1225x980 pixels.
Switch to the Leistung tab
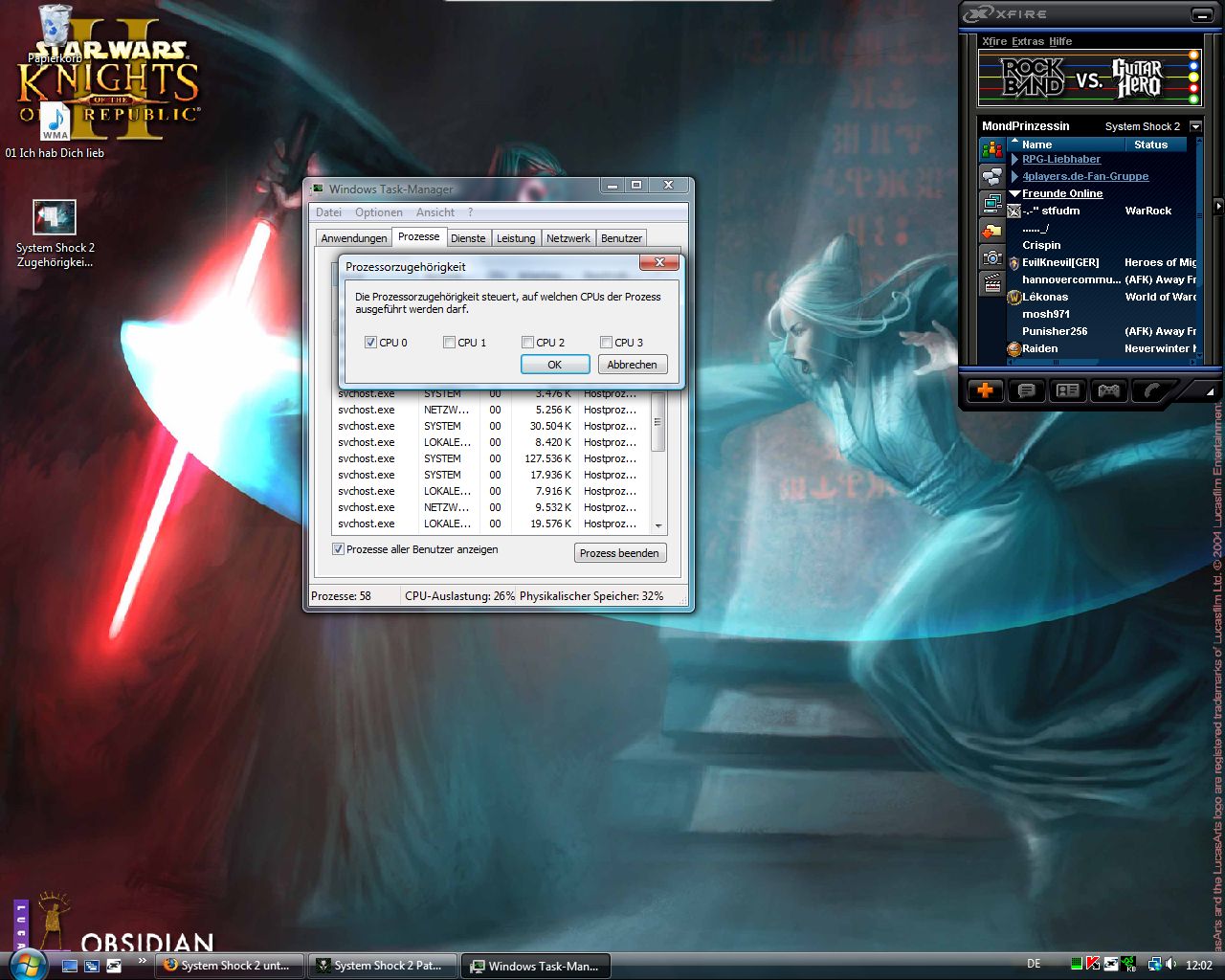tap(516, 238)
